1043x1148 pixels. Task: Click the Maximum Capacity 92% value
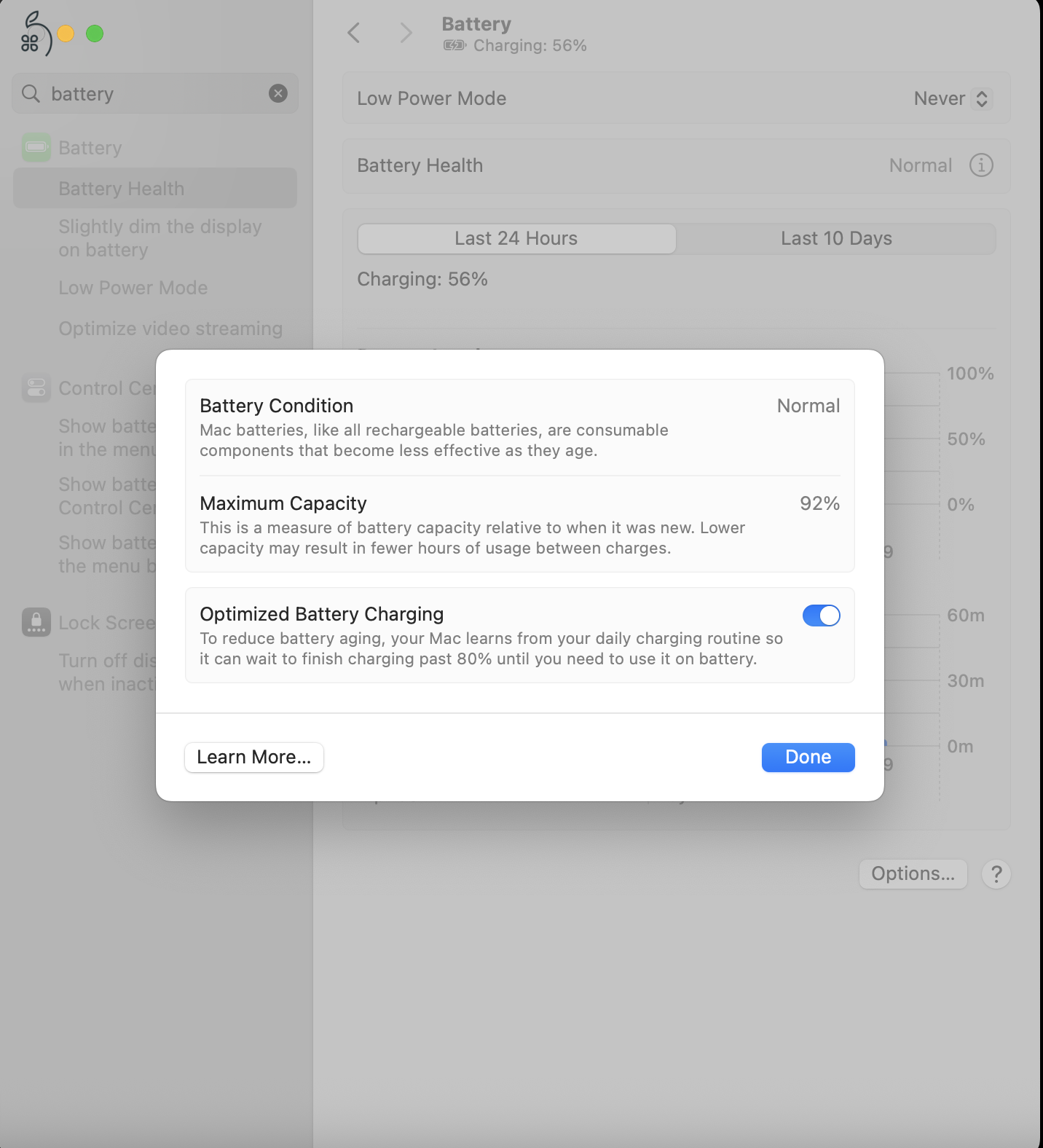820,503
